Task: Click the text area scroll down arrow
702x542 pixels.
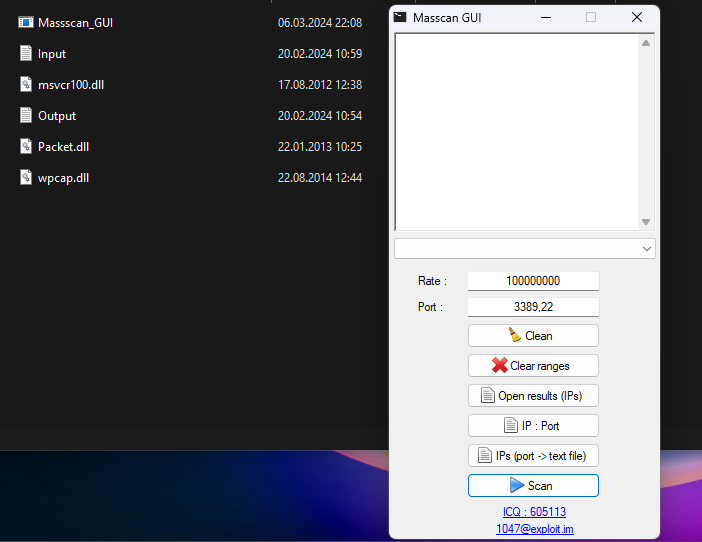Action: 646,222
